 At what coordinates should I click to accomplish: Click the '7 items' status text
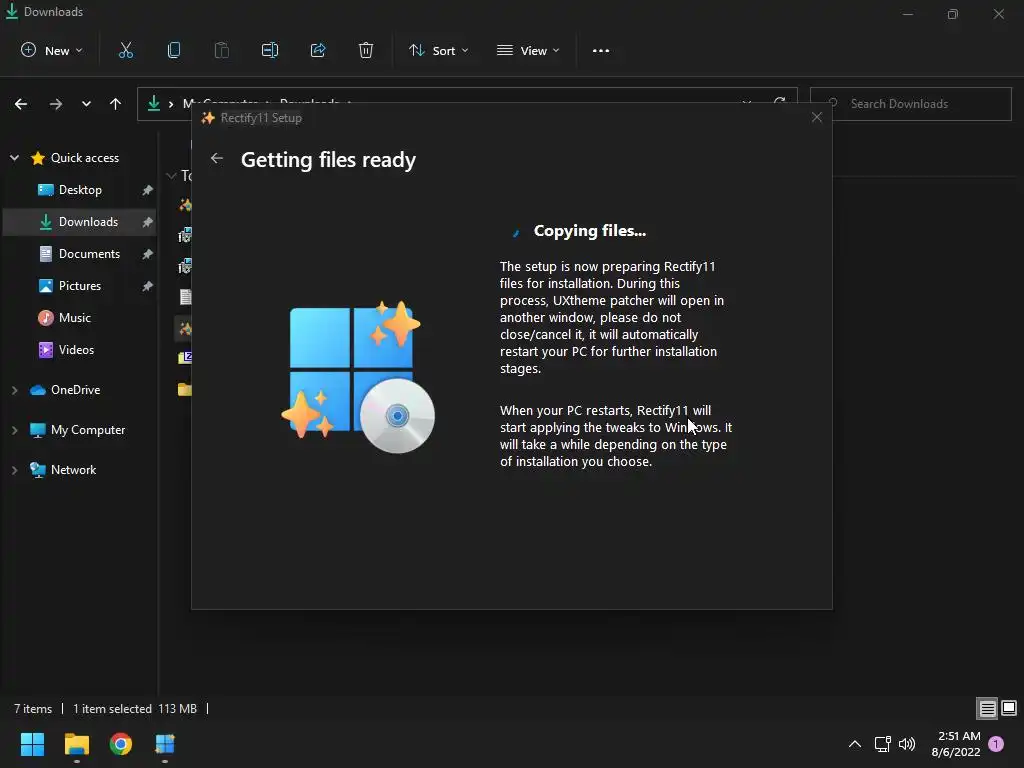(33, 709)
